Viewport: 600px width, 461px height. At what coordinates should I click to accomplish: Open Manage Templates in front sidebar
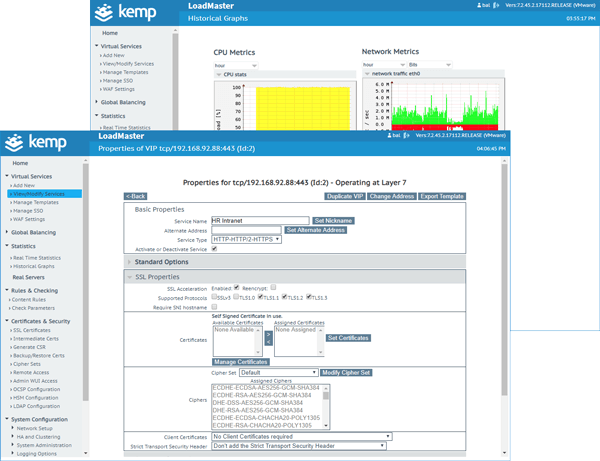tap(36, 202)
